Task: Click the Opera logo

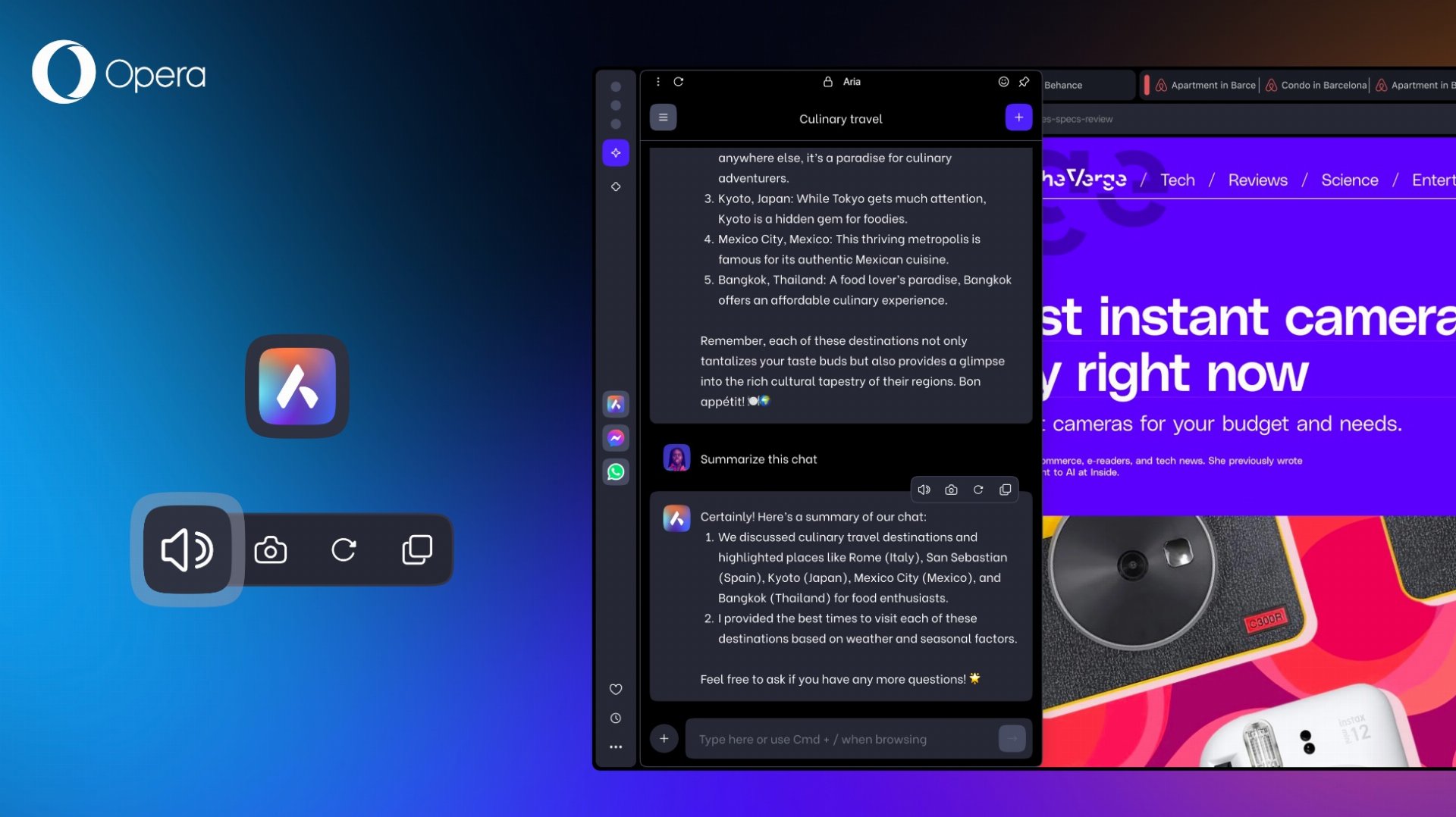Action: (119, 72)
